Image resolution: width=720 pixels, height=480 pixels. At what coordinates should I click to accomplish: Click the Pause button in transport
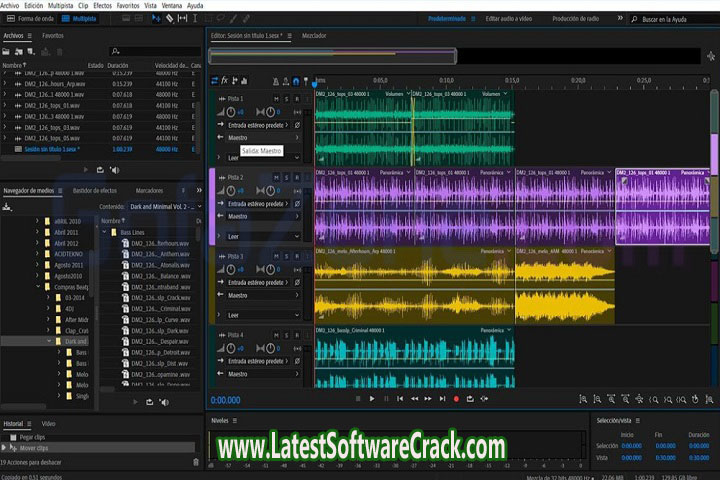click(386, 399)
